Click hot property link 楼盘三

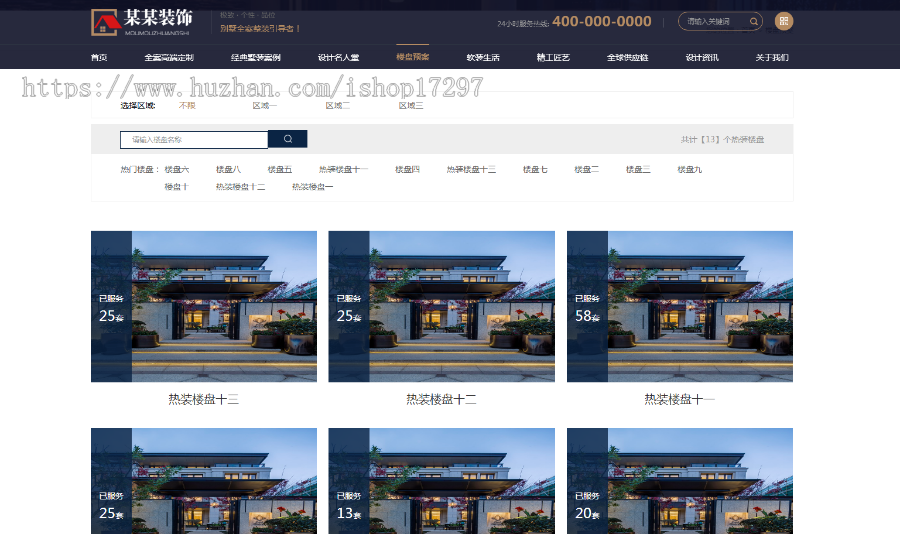(638, 169)
